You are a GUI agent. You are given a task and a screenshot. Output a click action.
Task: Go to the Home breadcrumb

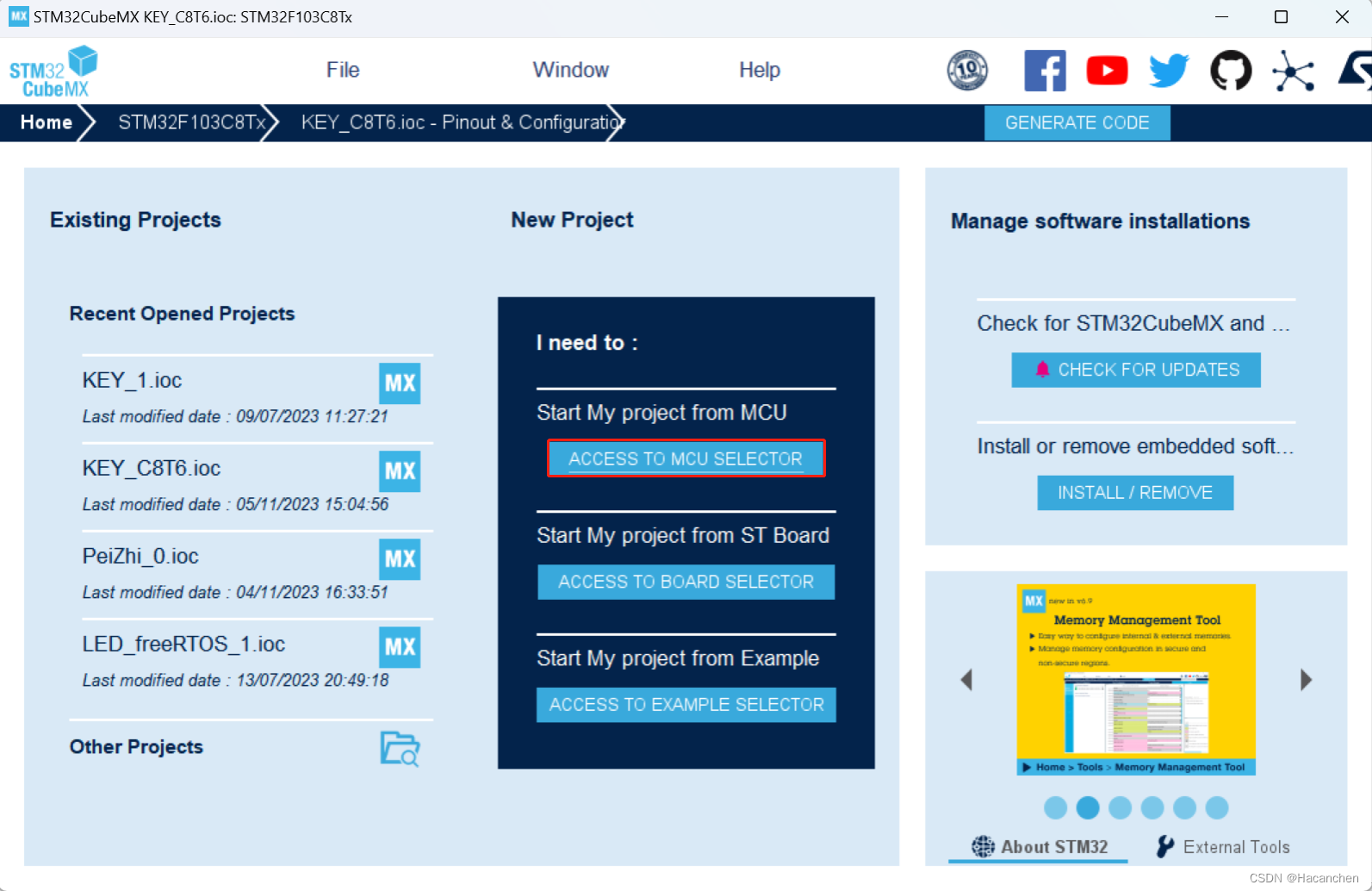point(47,122)
